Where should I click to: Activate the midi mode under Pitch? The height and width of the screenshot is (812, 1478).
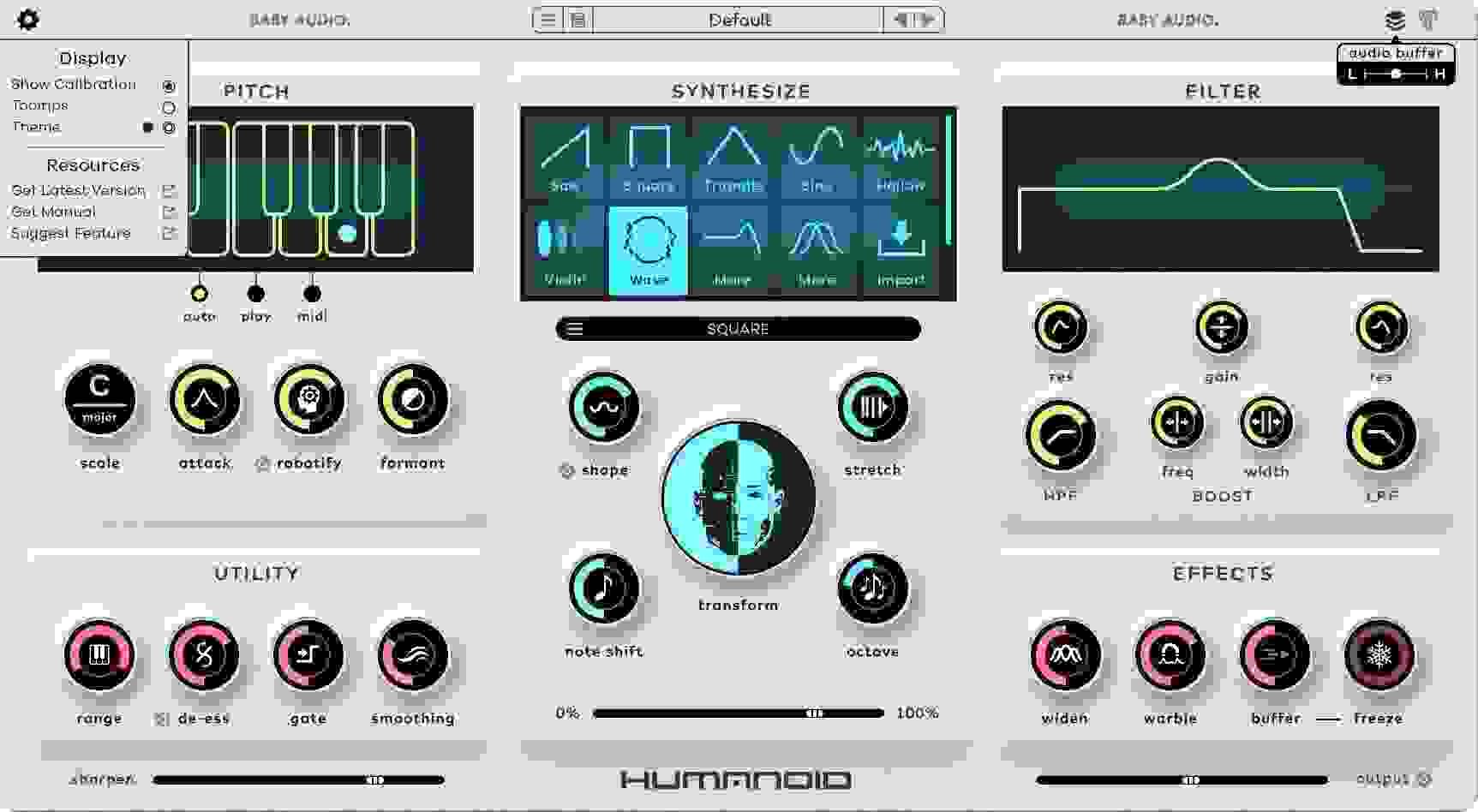313,294
